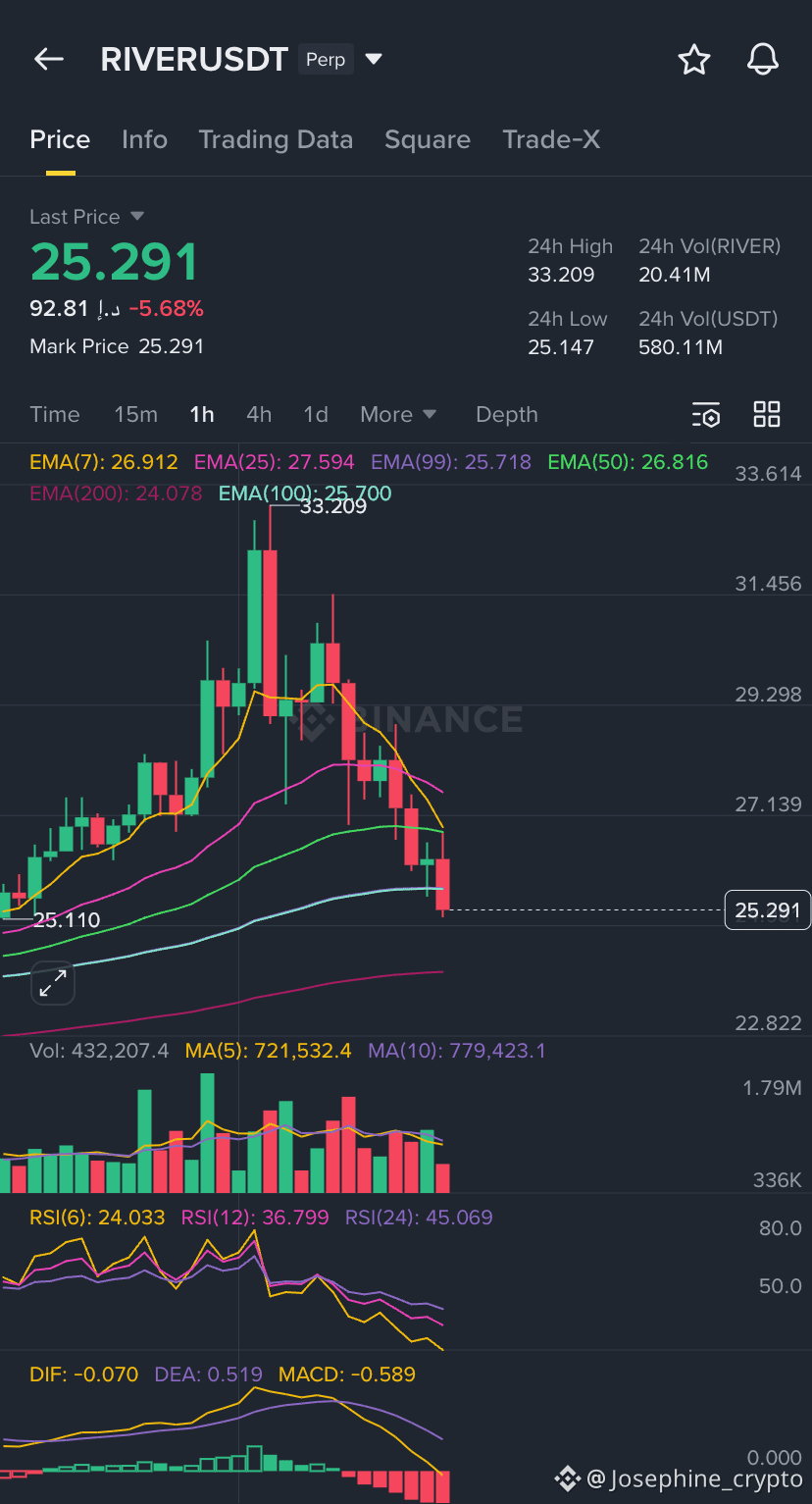
Task: Open the chart layout grid icon
Action: point(767,414)
